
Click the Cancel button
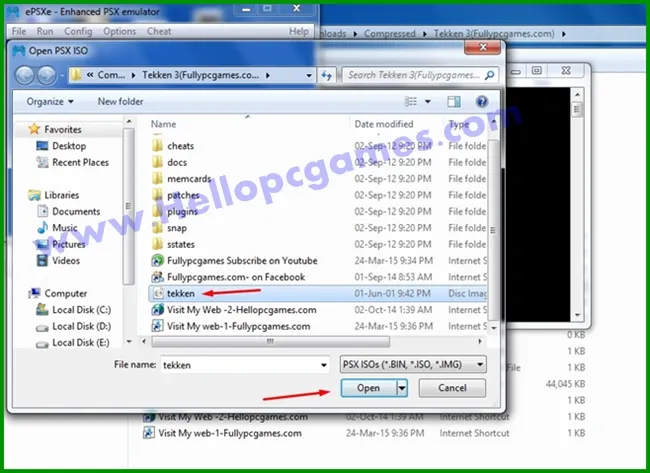[452, 387]
